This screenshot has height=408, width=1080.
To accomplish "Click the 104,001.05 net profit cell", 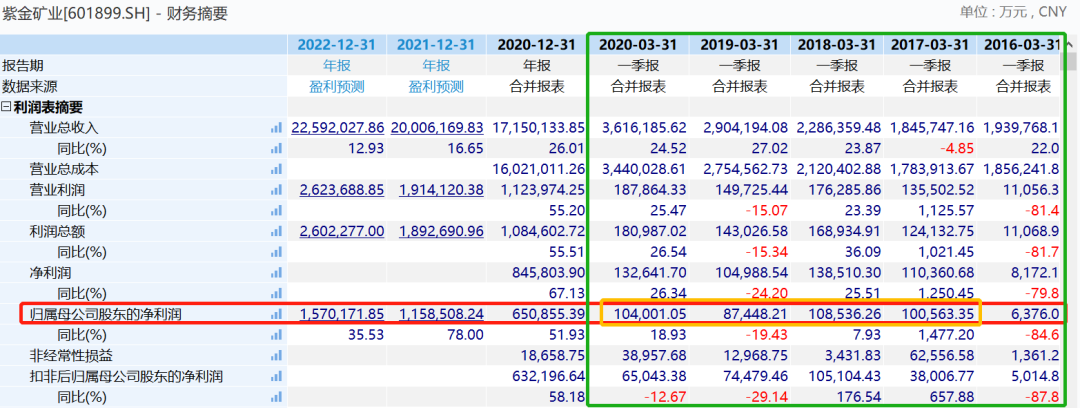I will [x=652, y=314].
